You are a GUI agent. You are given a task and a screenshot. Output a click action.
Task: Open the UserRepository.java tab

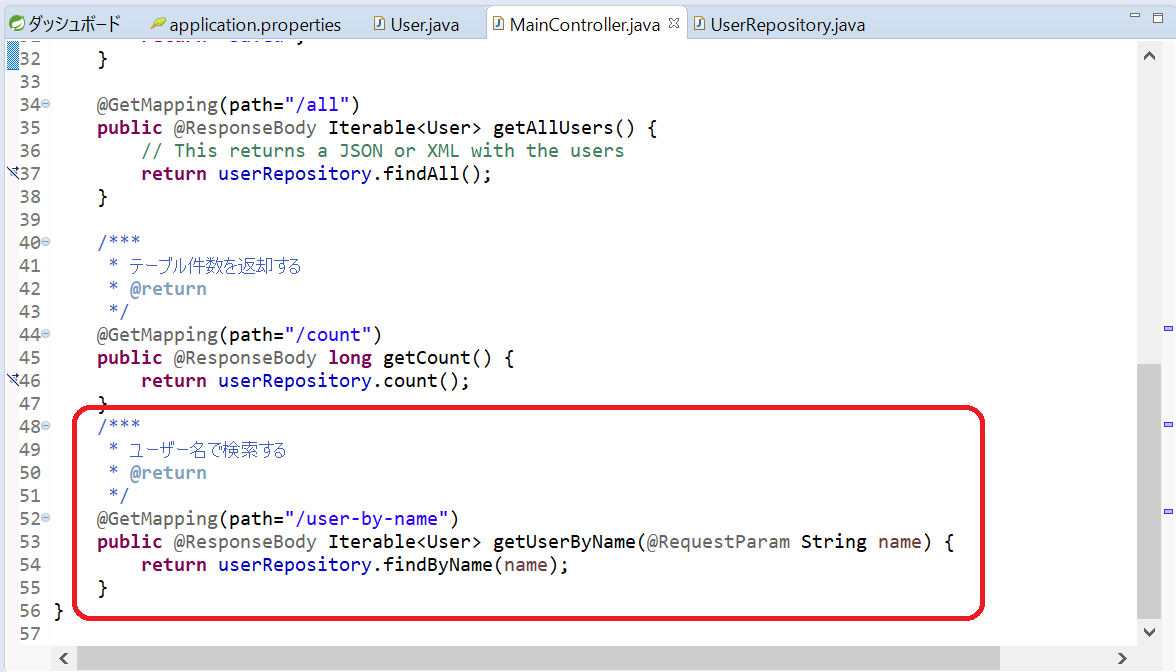click(x=787, y=24)
